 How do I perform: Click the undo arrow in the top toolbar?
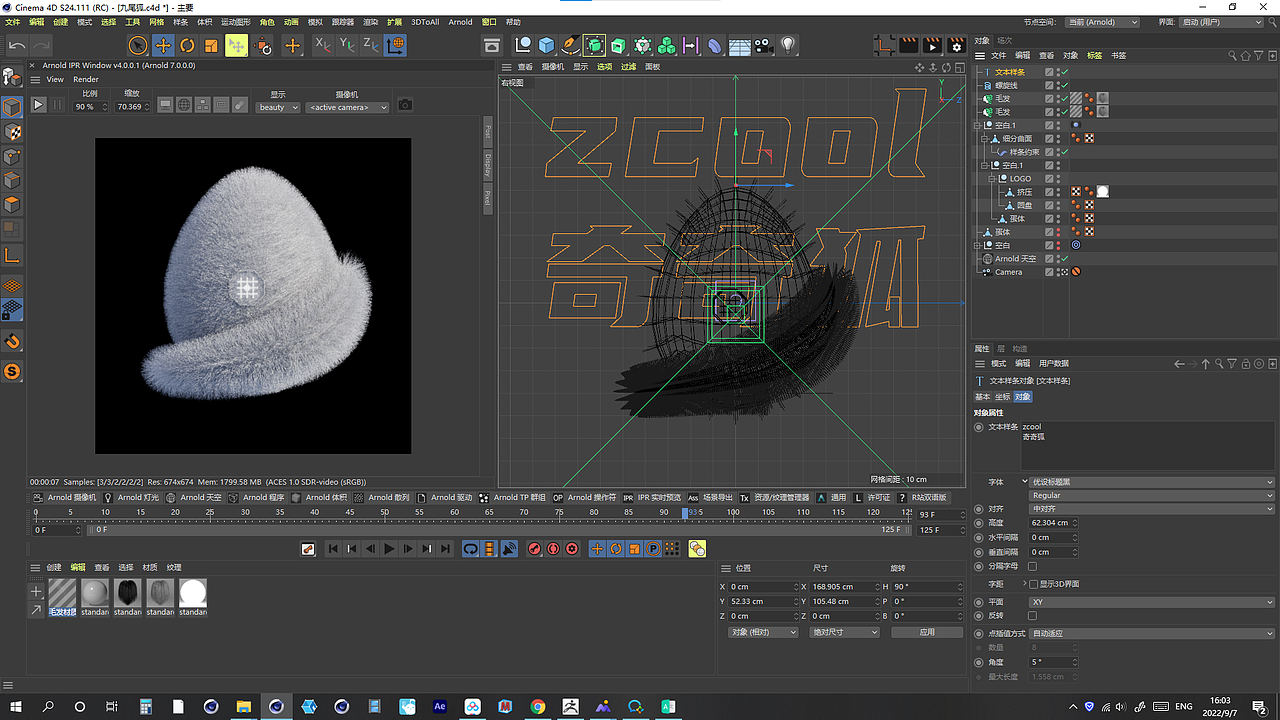[17, 45]
